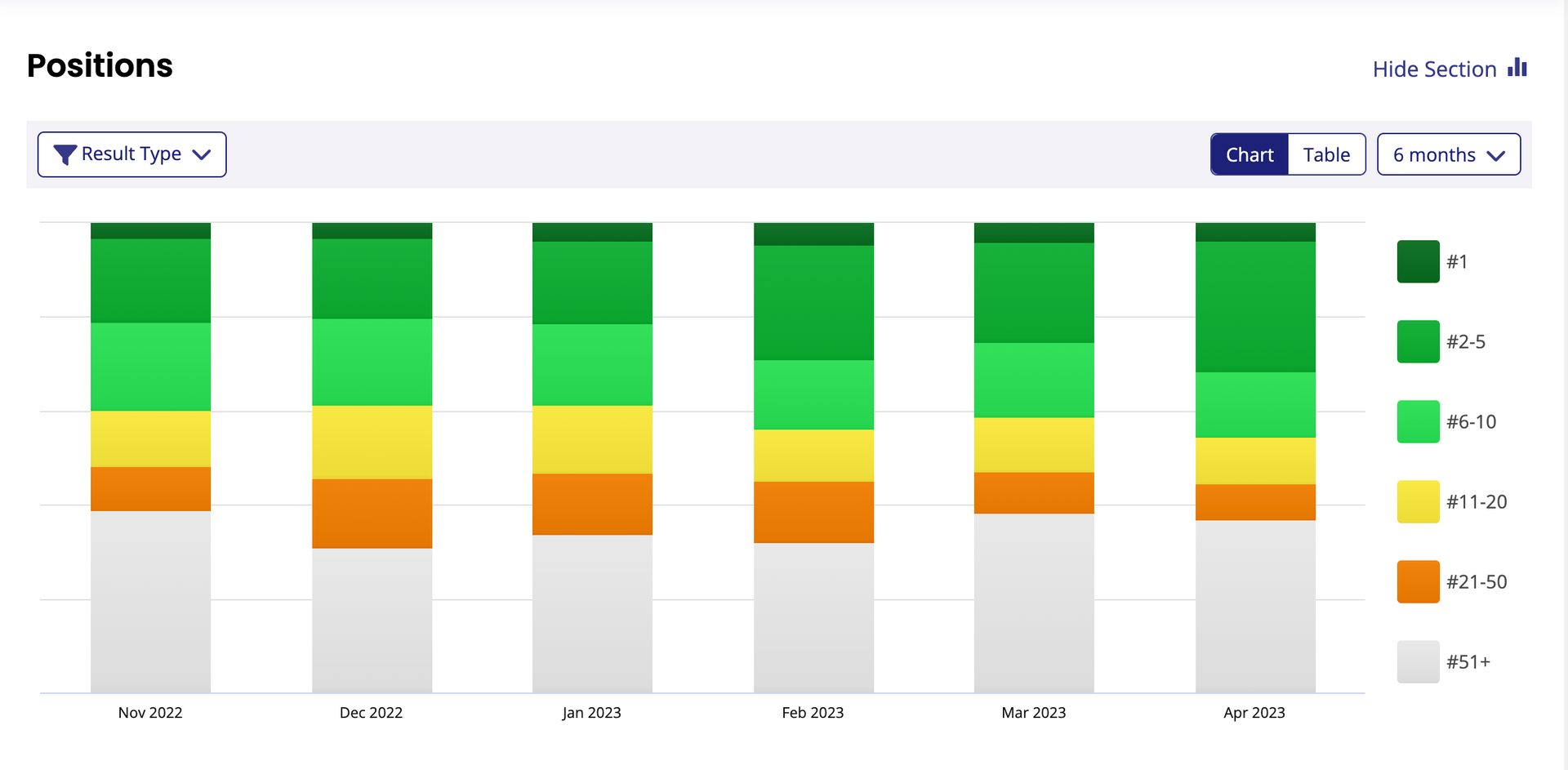
Task: Toggle the #11-20 yellow legend swatch
Action: tap(1418, 501)
